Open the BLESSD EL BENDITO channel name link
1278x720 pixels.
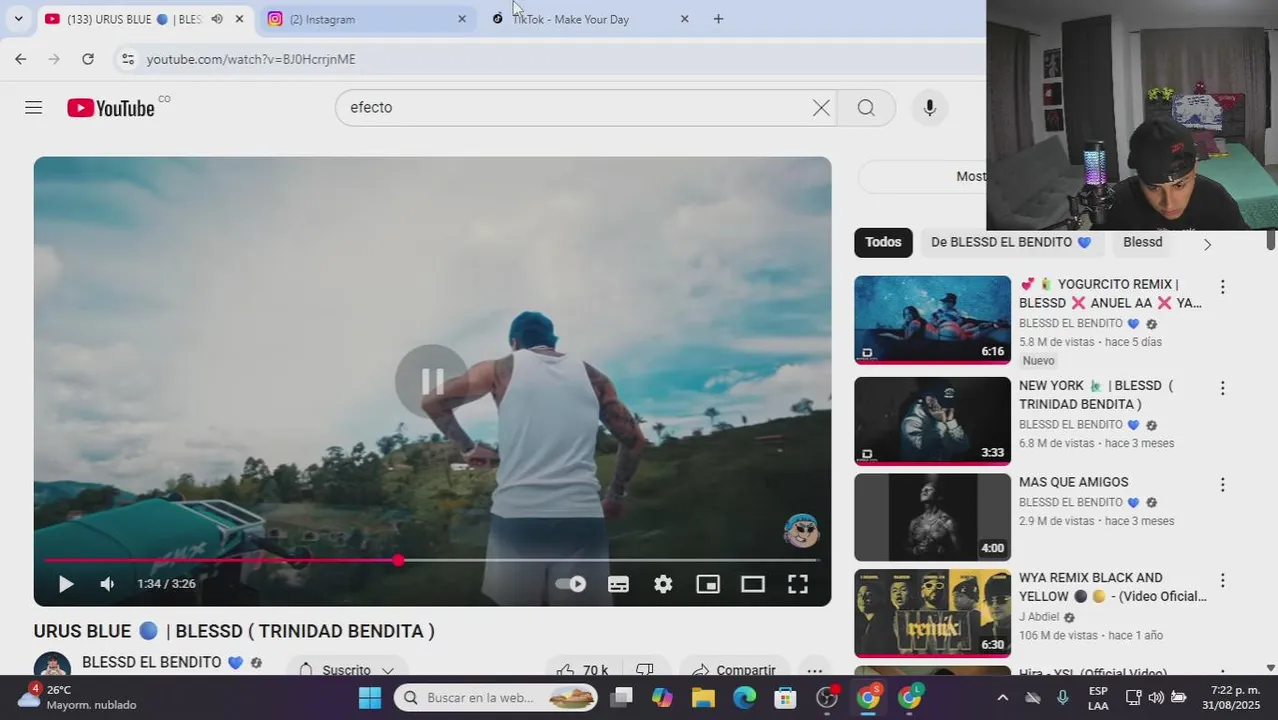point(152,662)
